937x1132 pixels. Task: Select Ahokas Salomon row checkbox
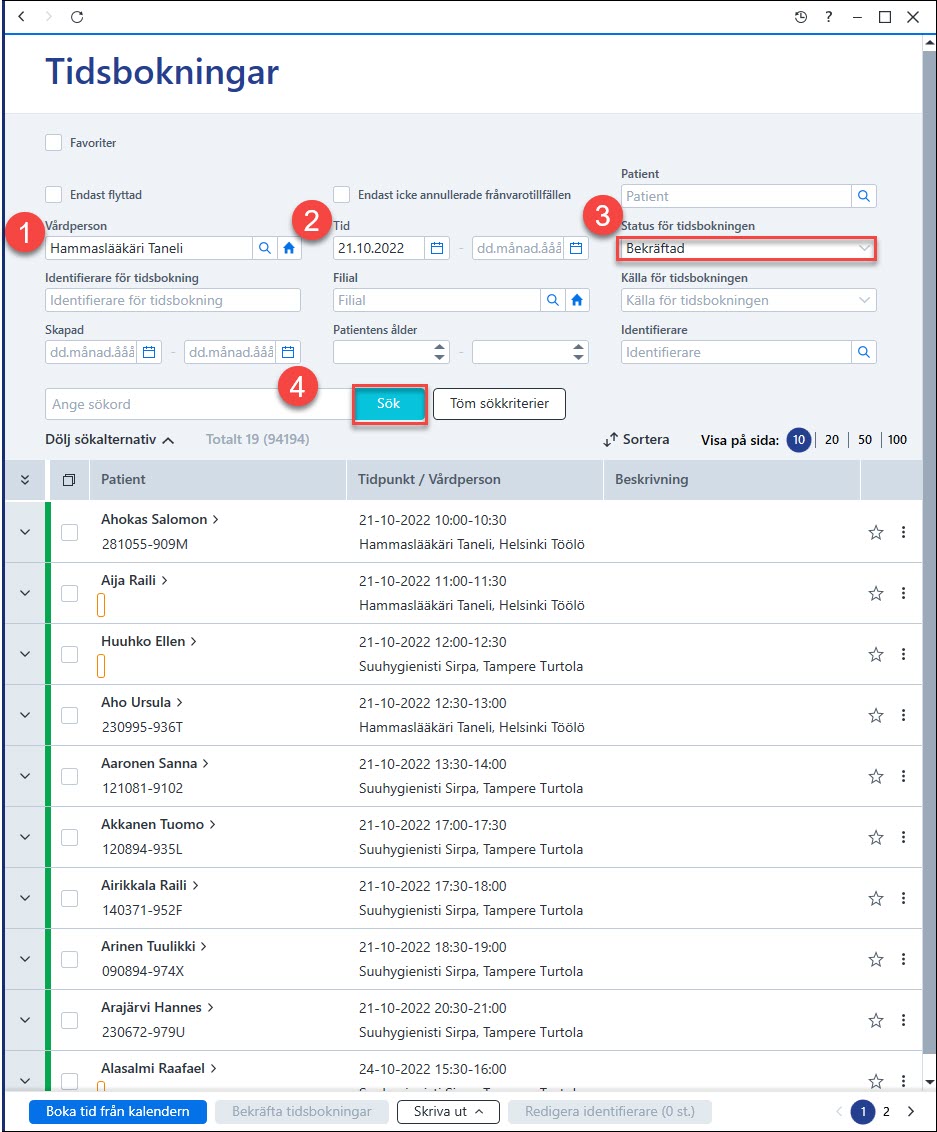[x=69, y=533]
